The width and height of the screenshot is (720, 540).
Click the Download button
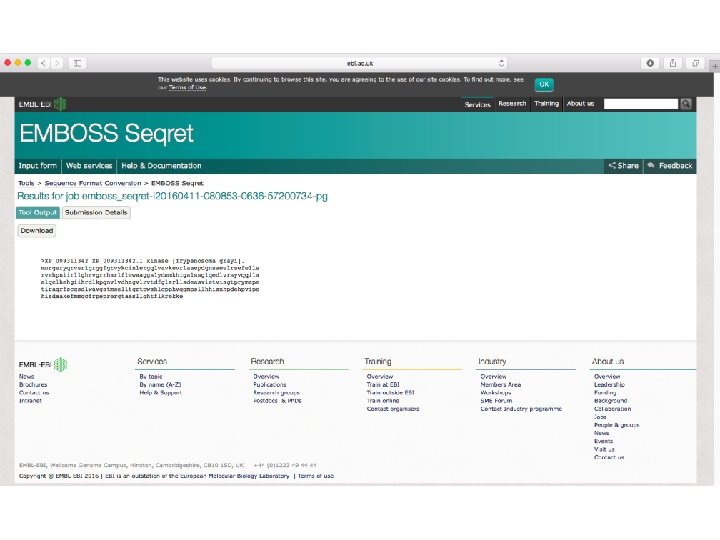[37, 231]
